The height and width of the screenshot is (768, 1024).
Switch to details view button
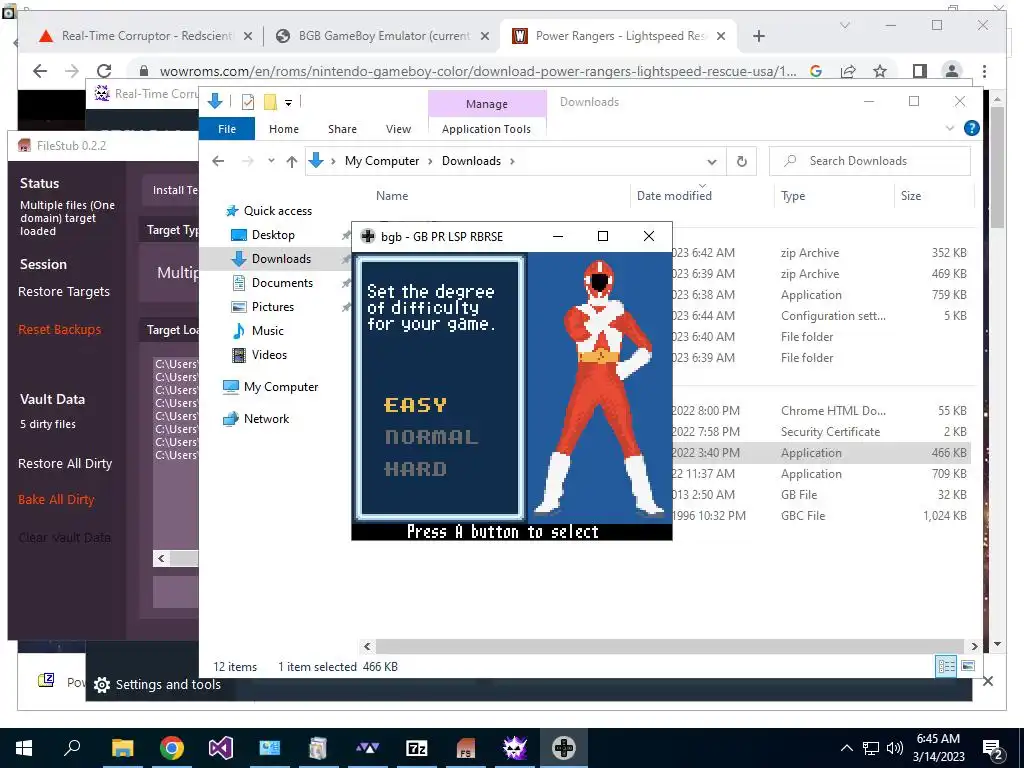click(946, 666)
